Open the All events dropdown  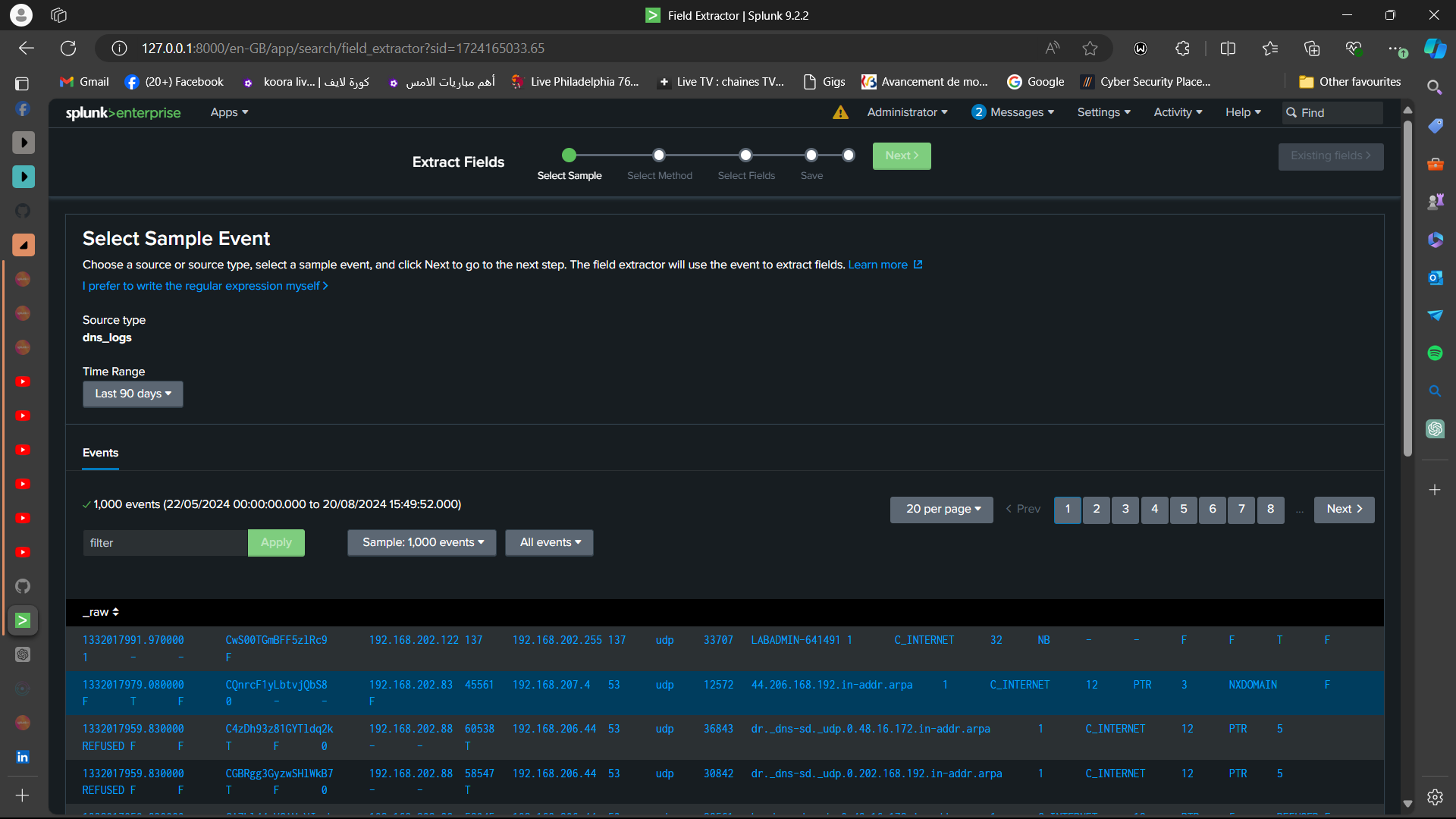click(550, 543)
